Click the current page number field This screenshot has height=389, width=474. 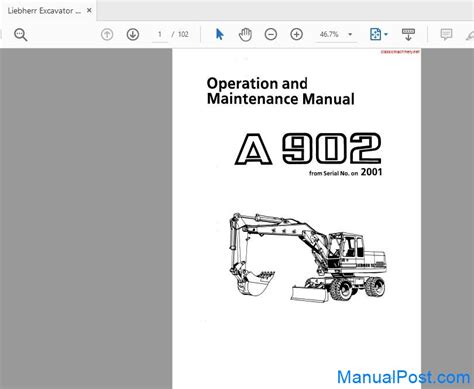coord(160,34)
